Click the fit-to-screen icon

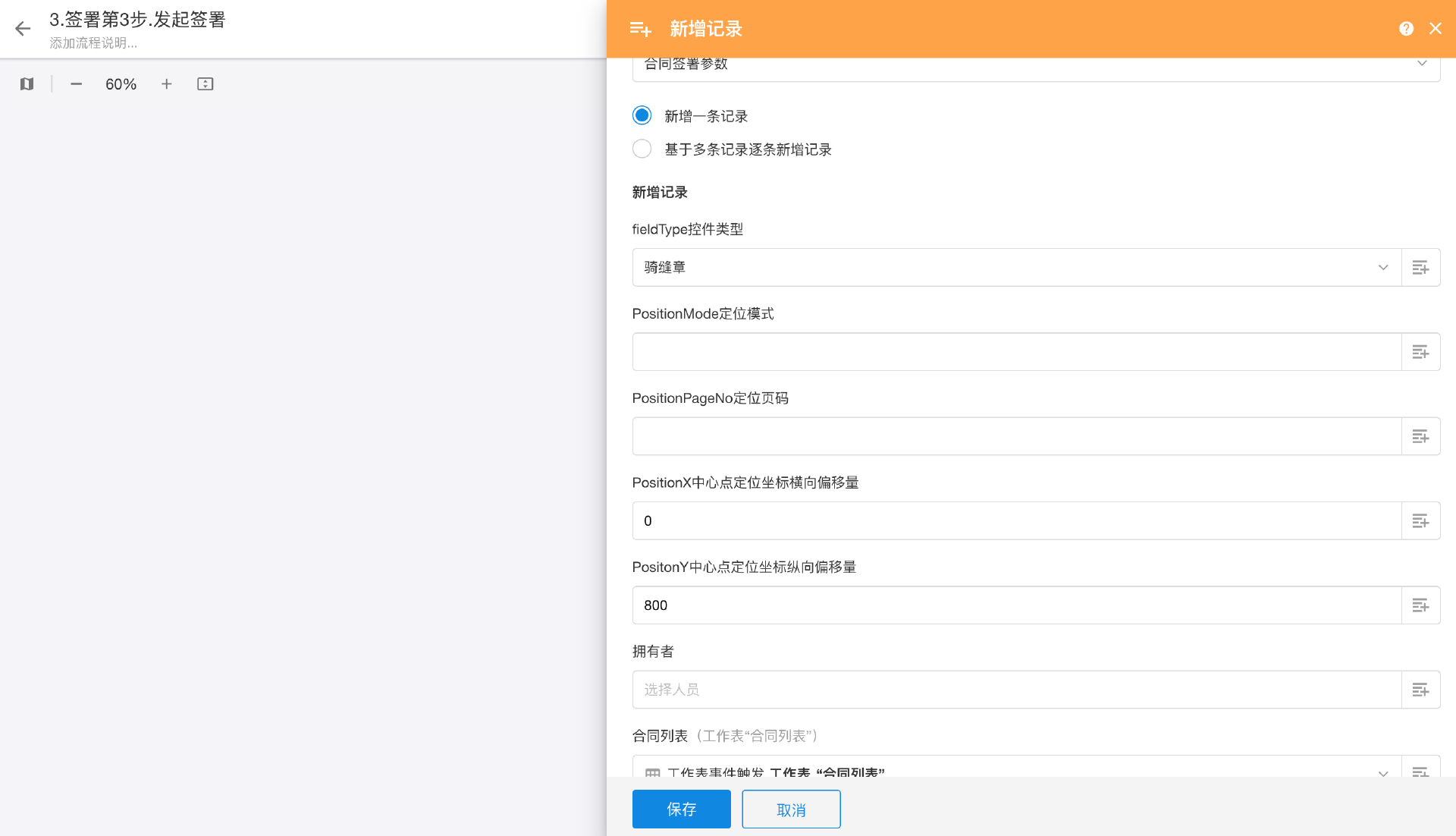[x=206, y=84]
